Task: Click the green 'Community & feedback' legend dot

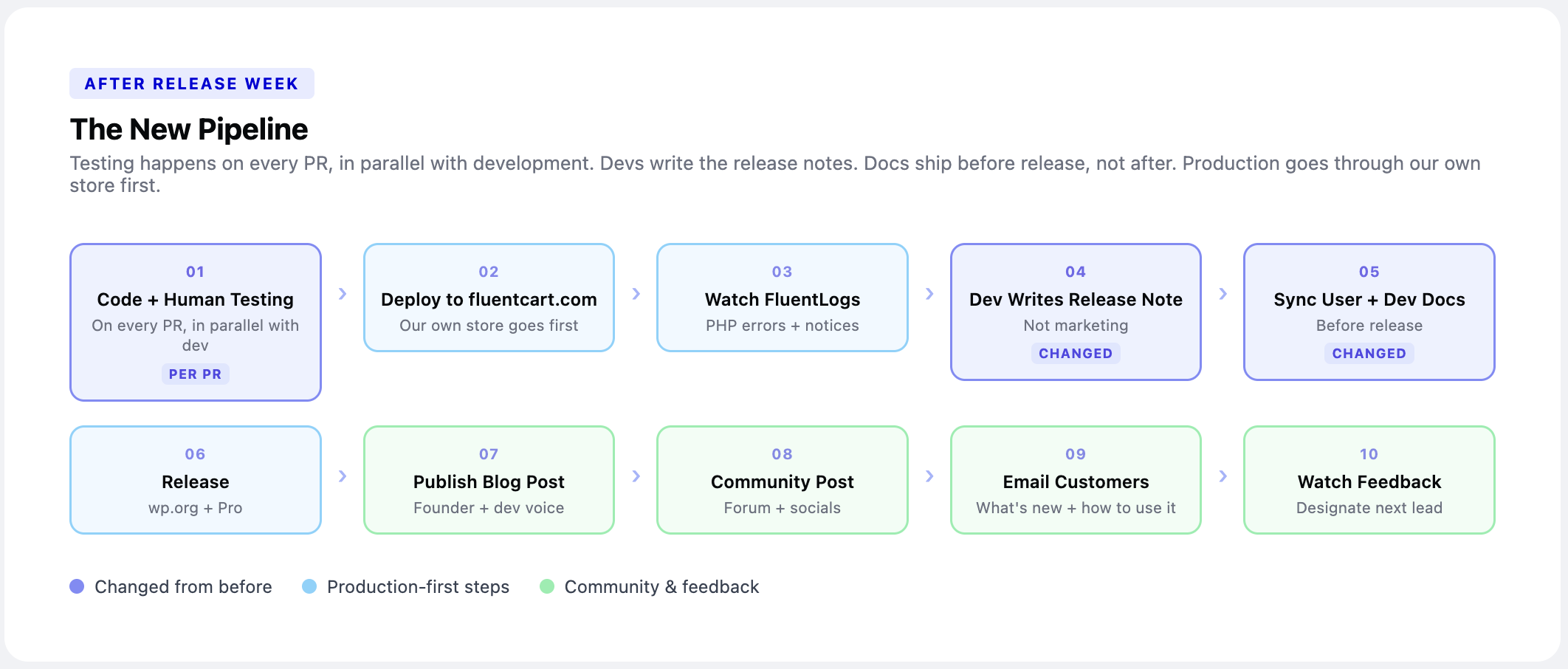Action: coord(547,586)
